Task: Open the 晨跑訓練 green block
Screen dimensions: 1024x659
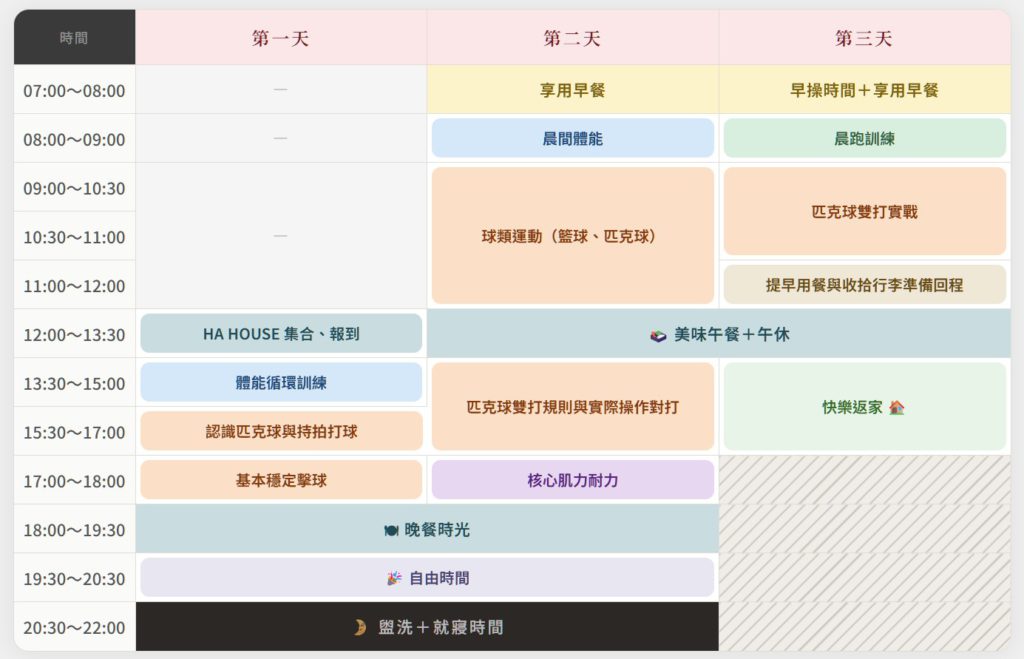Action: (864, 139)
